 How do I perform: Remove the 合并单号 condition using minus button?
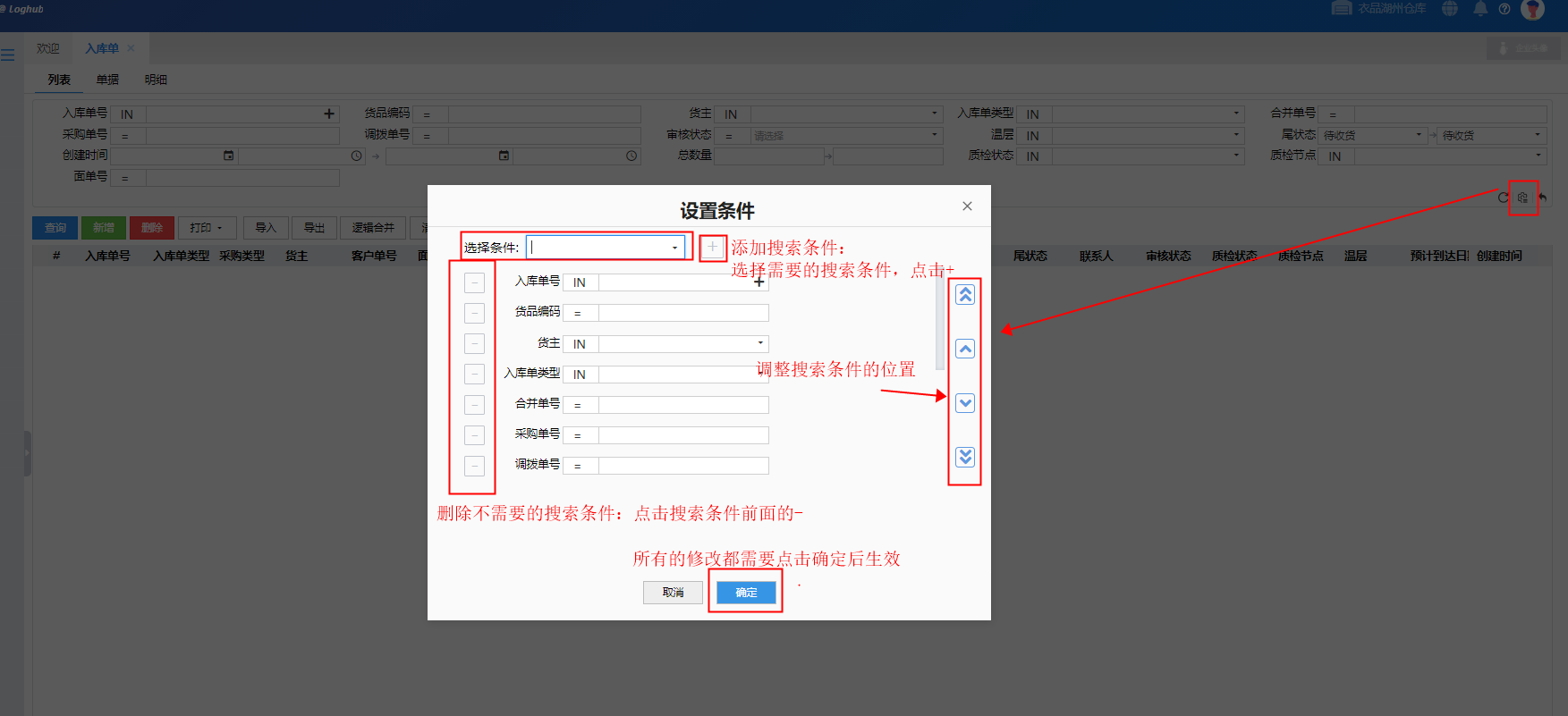pyautogui.click(x=474, y=405)
